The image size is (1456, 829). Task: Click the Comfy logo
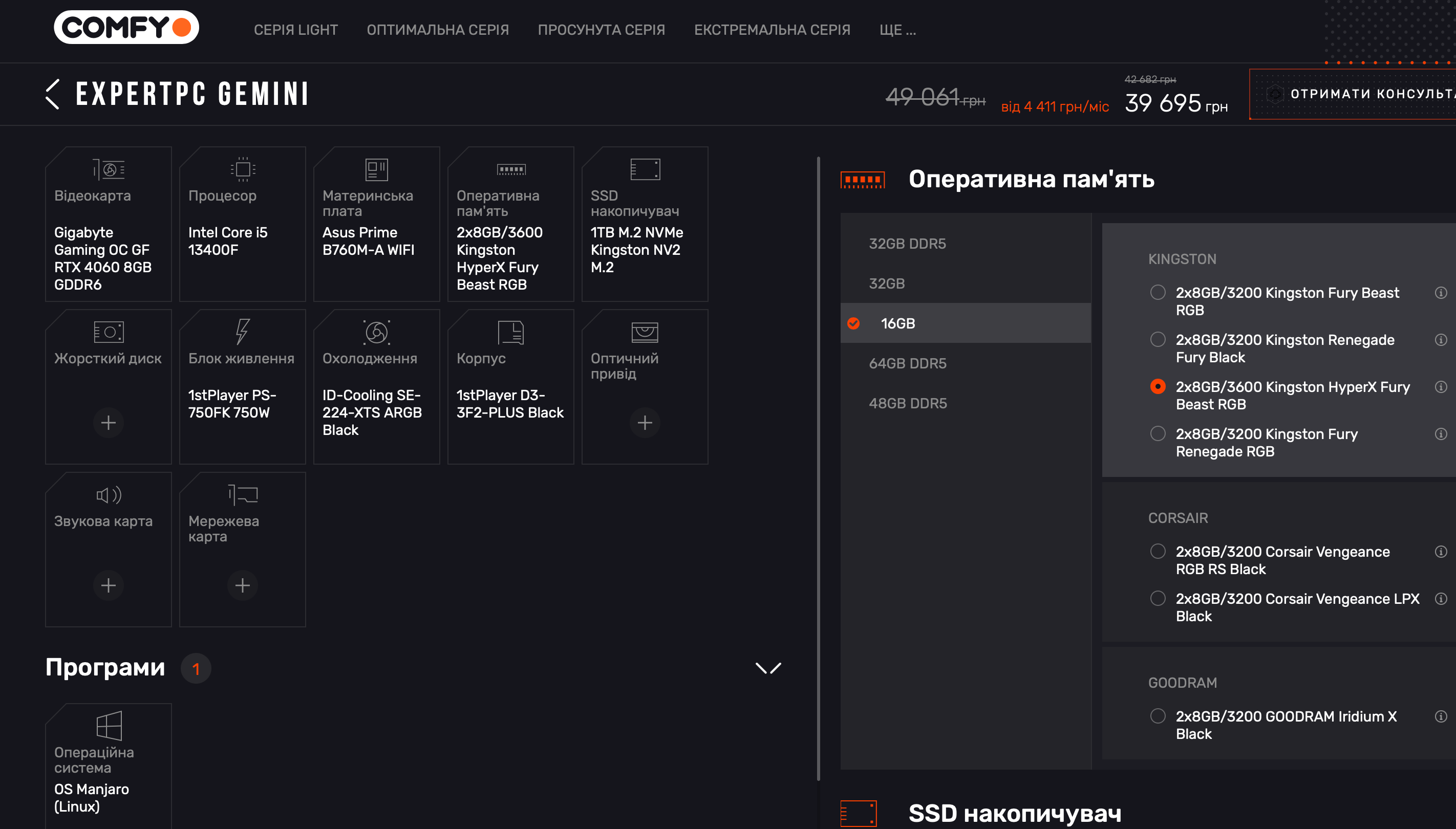[x=126, y=27]
